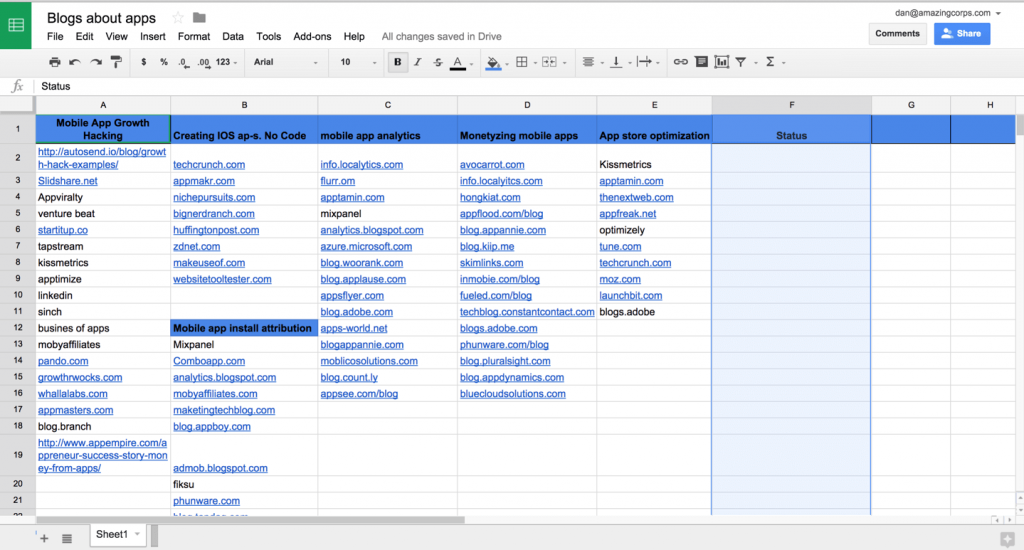Open the Insert menu
Image resolution: width=1024 pixels, height=550 pixels.
click(152, 37)
